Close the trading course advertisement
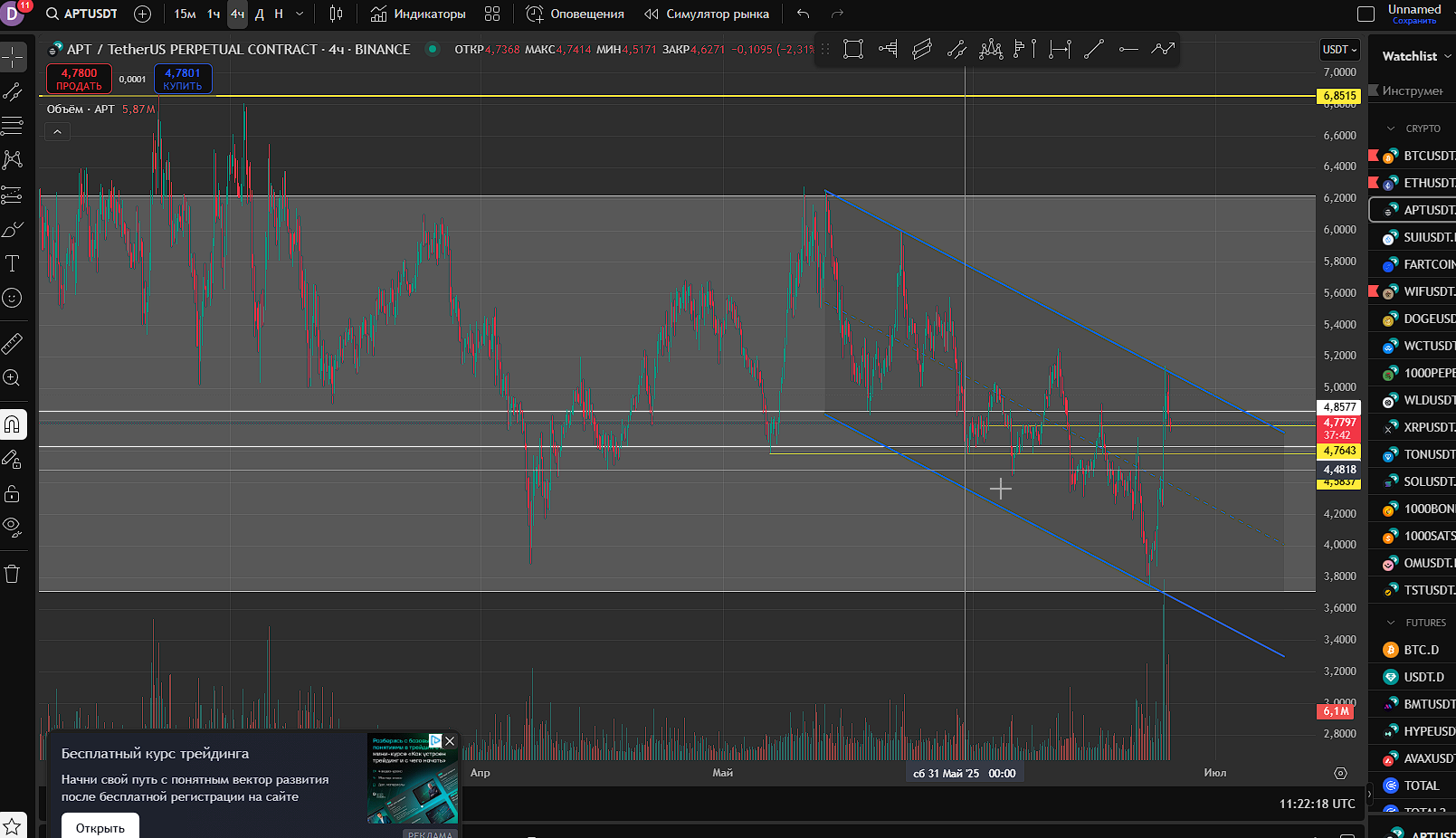1456x838 pixels. coord(450,741)
